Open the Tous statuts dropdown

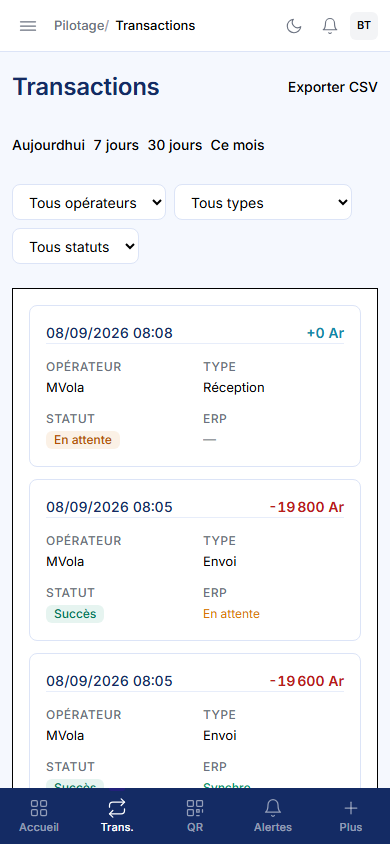pyautogui.click(x=76, y=247)
